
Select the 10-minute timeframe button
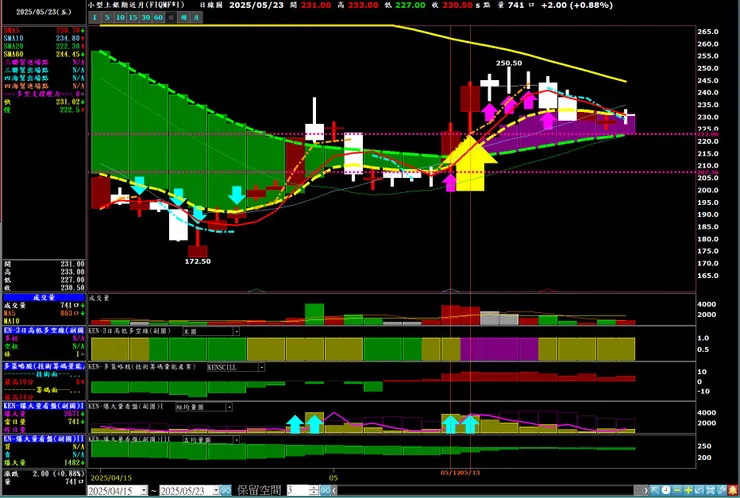(x=120, y=17)
